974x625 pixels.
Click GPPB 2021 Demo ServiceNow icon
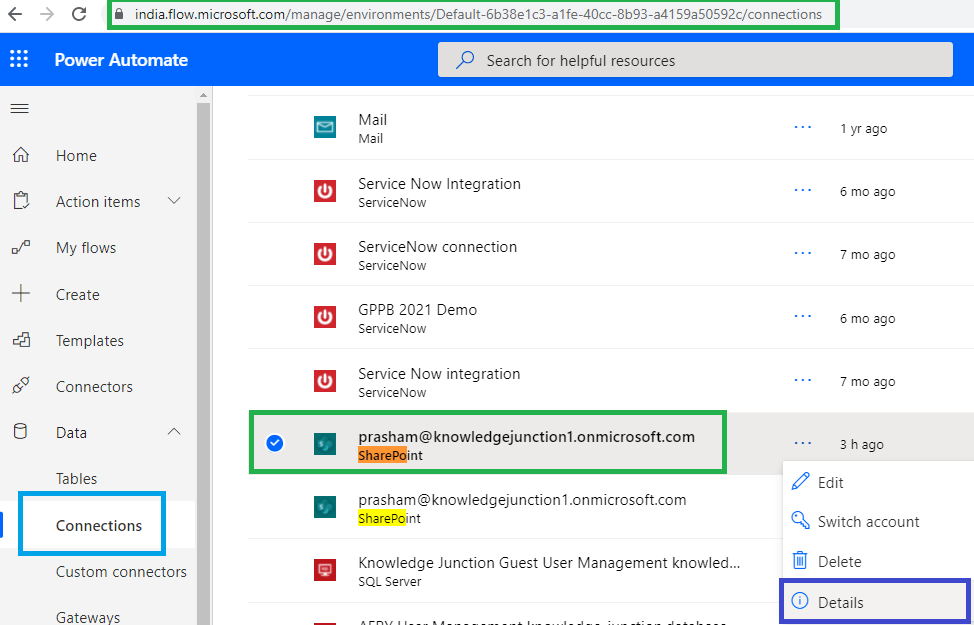[x=325, y=317]
